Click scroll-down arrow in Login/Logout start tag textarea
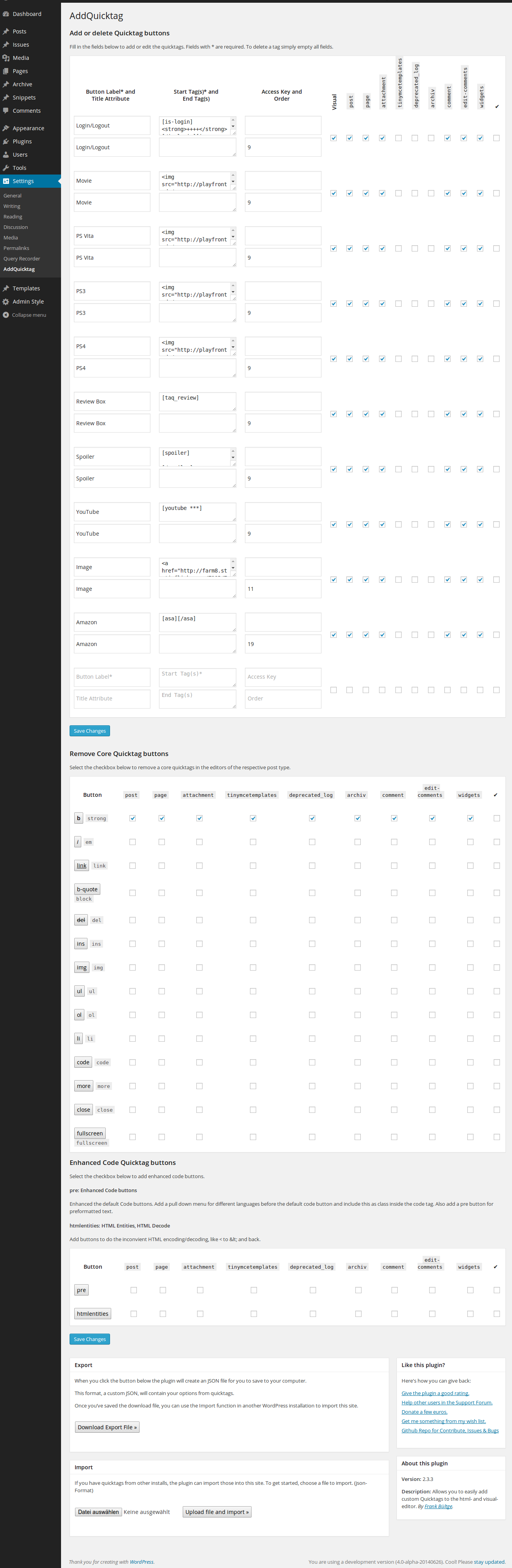Image resolution: width=512 pixels, height=1568 pixels. point(232,127)
